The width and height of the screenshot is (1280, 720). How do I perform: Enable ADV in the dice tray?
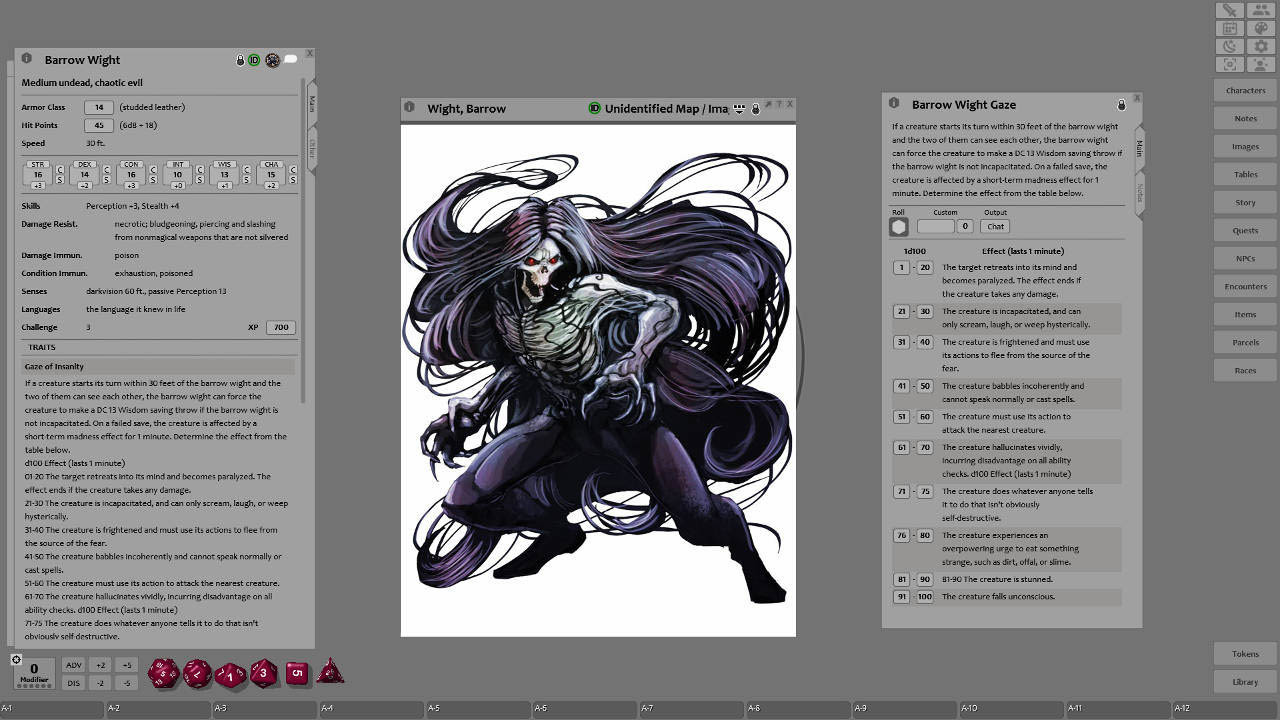[74, 664]
